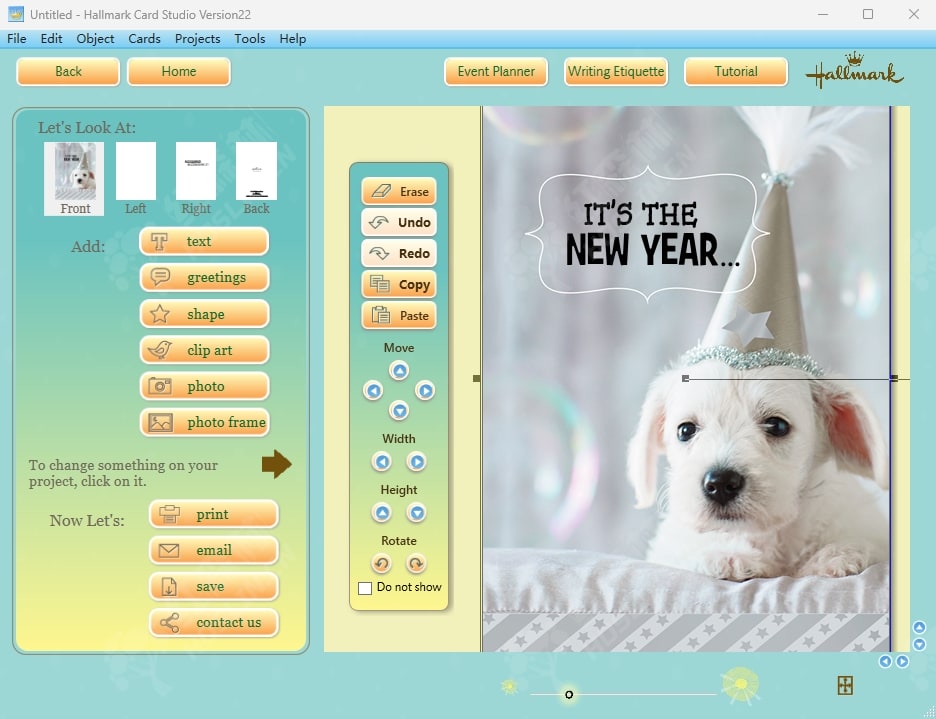Pan the canvas up with the arrow
The width and height of the screenshot is (936, 719).
(919, 627)
